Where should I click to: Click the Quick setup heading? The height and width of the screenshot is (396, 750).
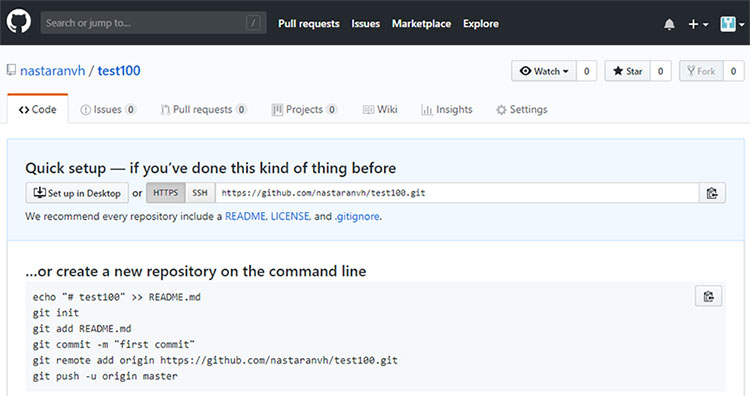(x=211, y=168)
